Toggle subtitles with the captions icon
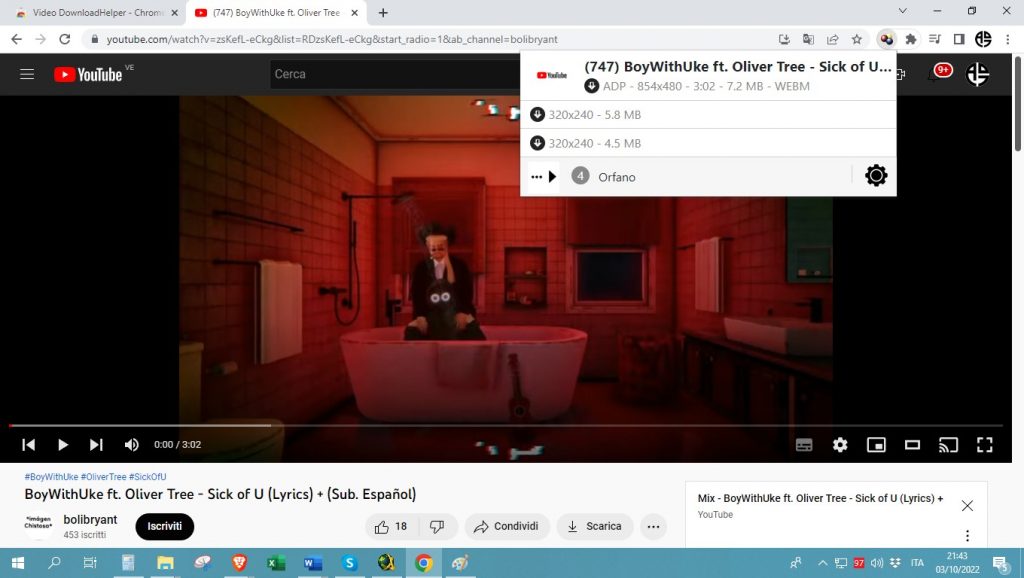1024x578 pixels. click(804, 444)
